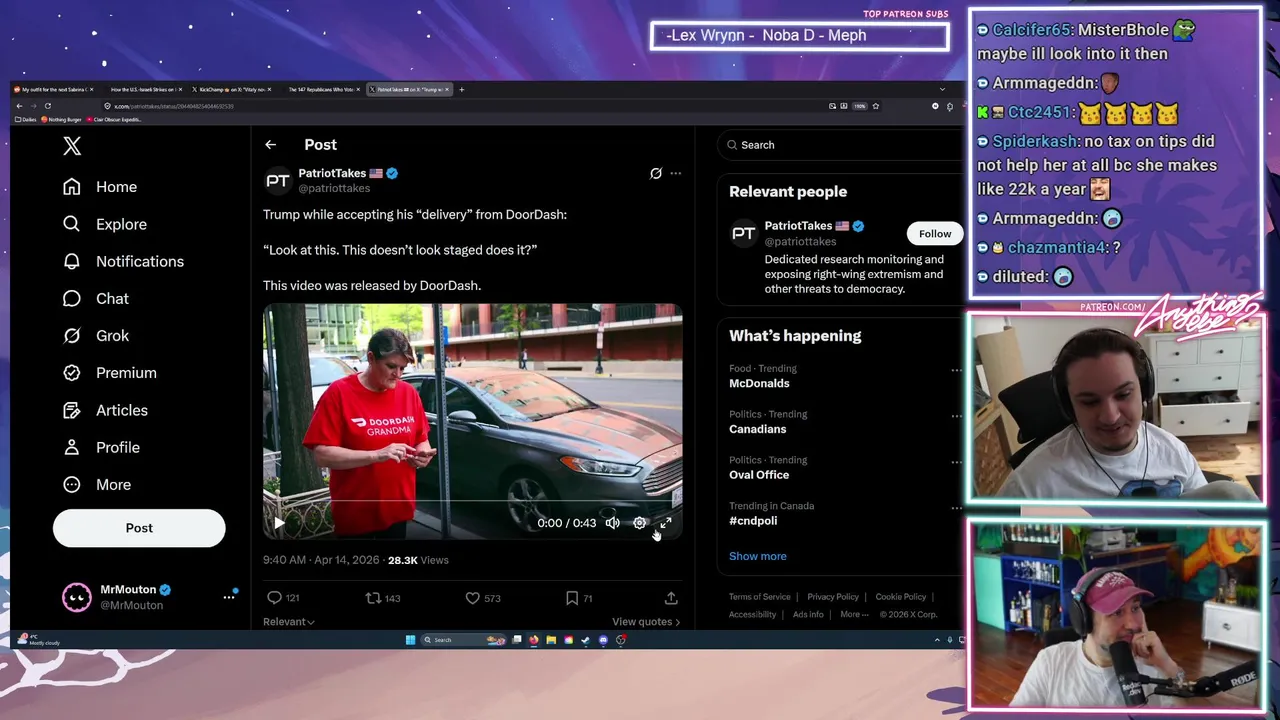1280x720 pixels.
Task: Expand the video to fullscreen
Action: pyautogui.click(x=666, y=523)
